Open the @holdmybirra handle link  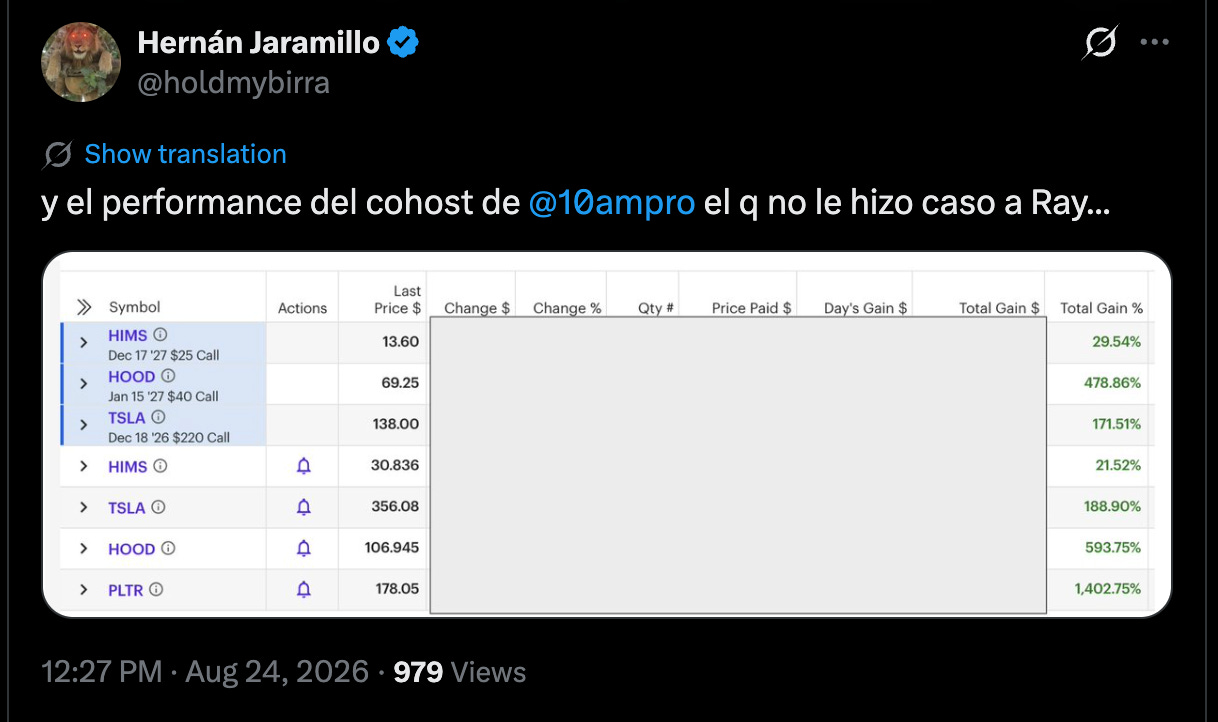pos(233,82)
